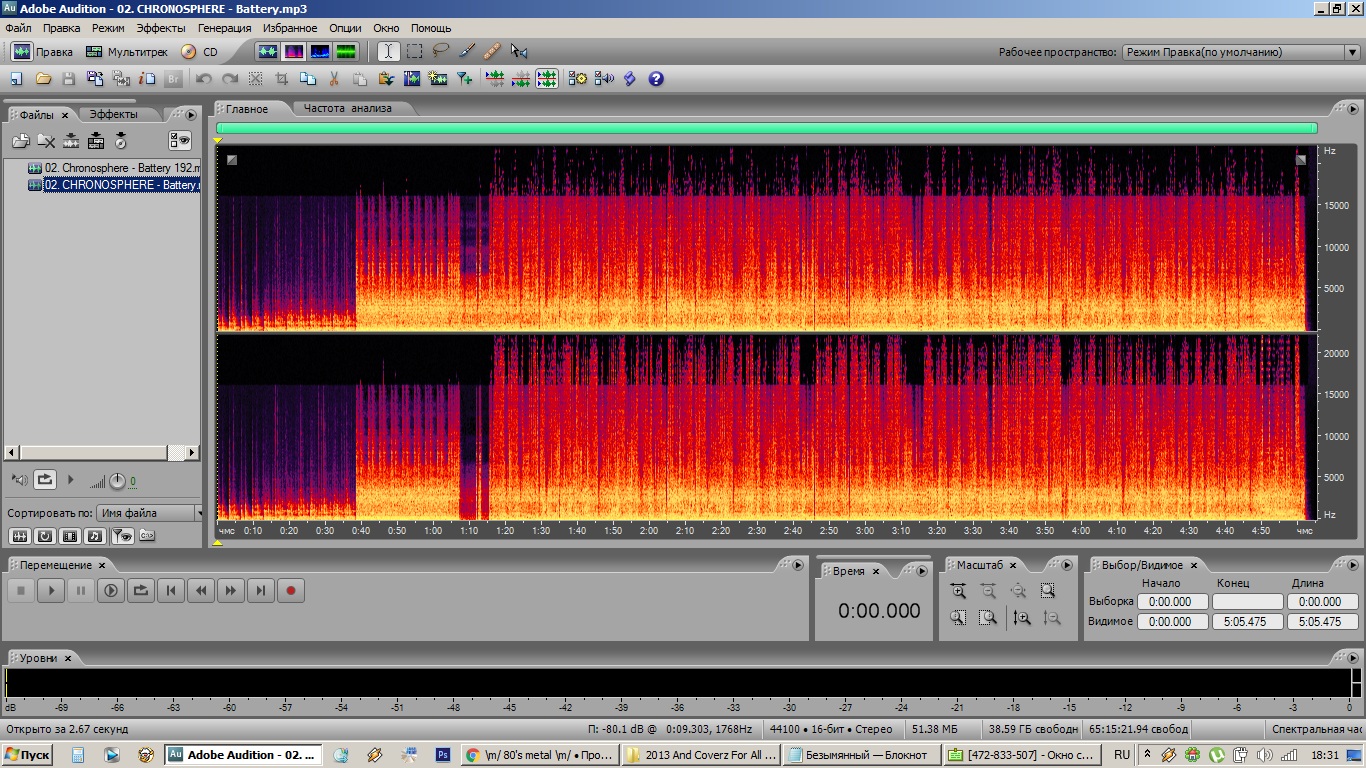Viewport: 1366px width, 768px height.
Task: Start recording with the red Record button
Action: coord(291,591)
